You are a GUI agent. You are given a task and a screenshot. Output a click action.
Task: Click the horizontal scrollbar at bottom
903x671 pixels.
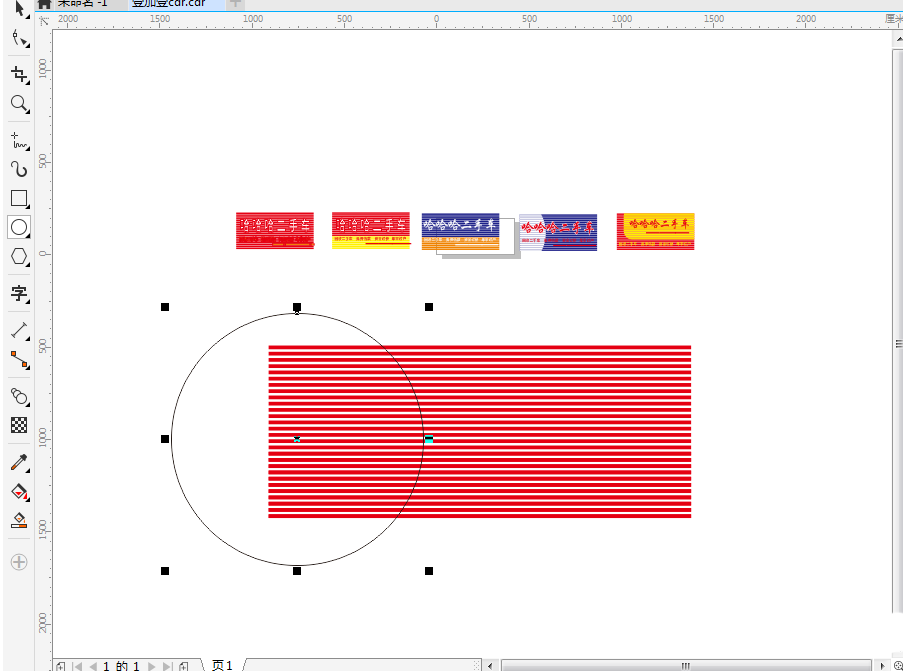(x=685, y=665)
